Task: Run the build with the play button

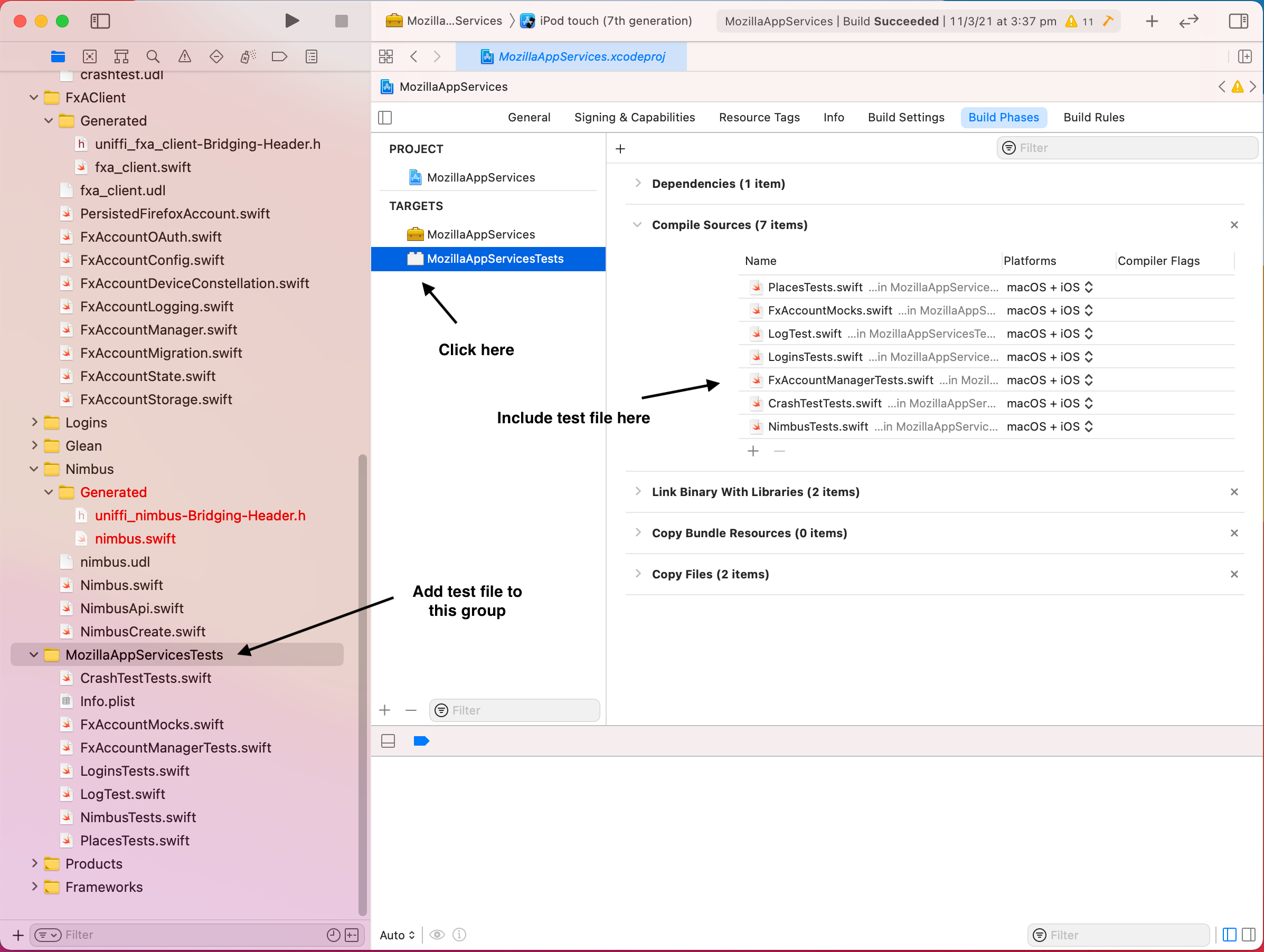Action: pos(291,21)
